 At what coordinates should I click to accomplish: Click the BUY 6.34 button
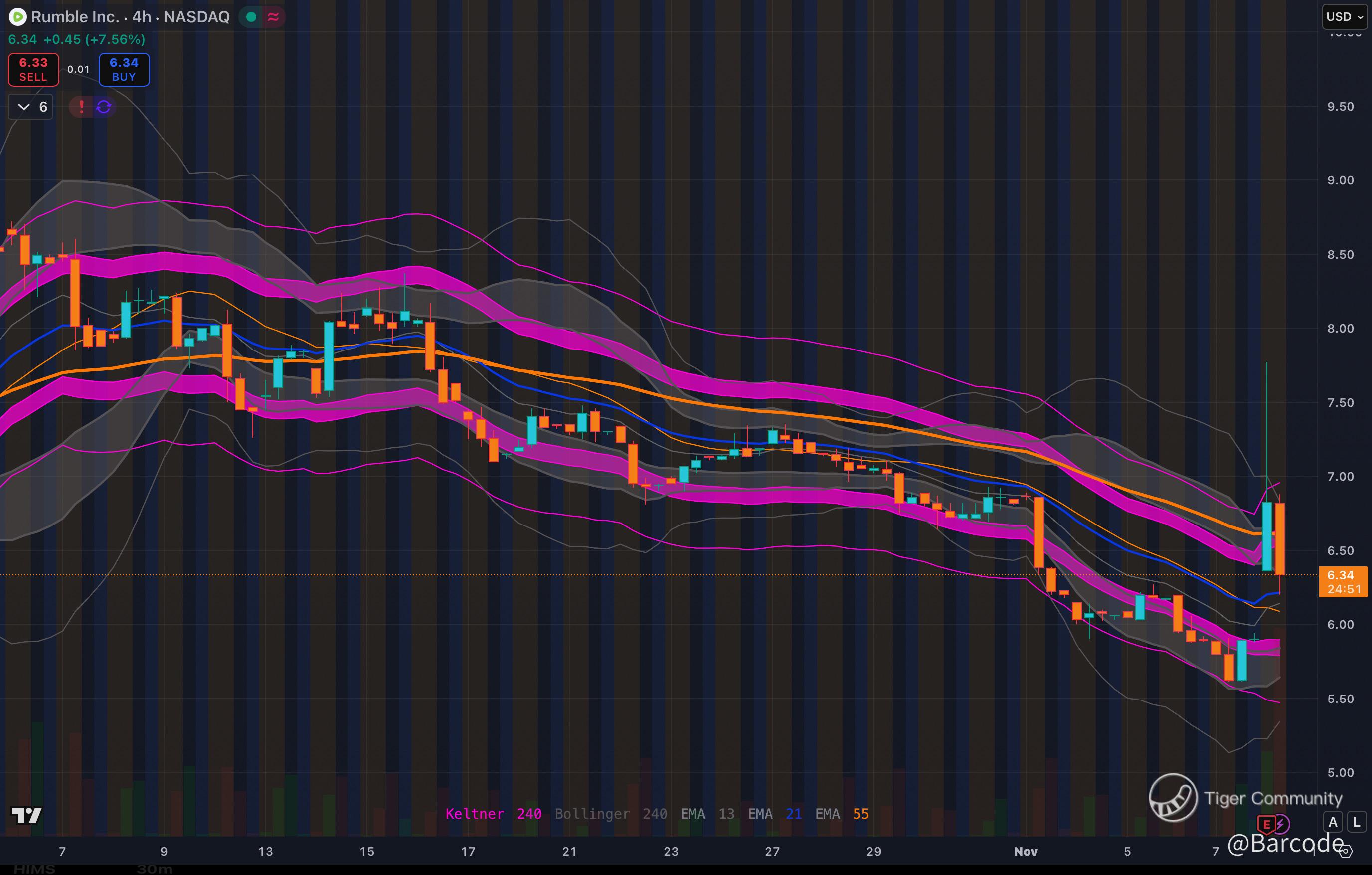(124, 69)
